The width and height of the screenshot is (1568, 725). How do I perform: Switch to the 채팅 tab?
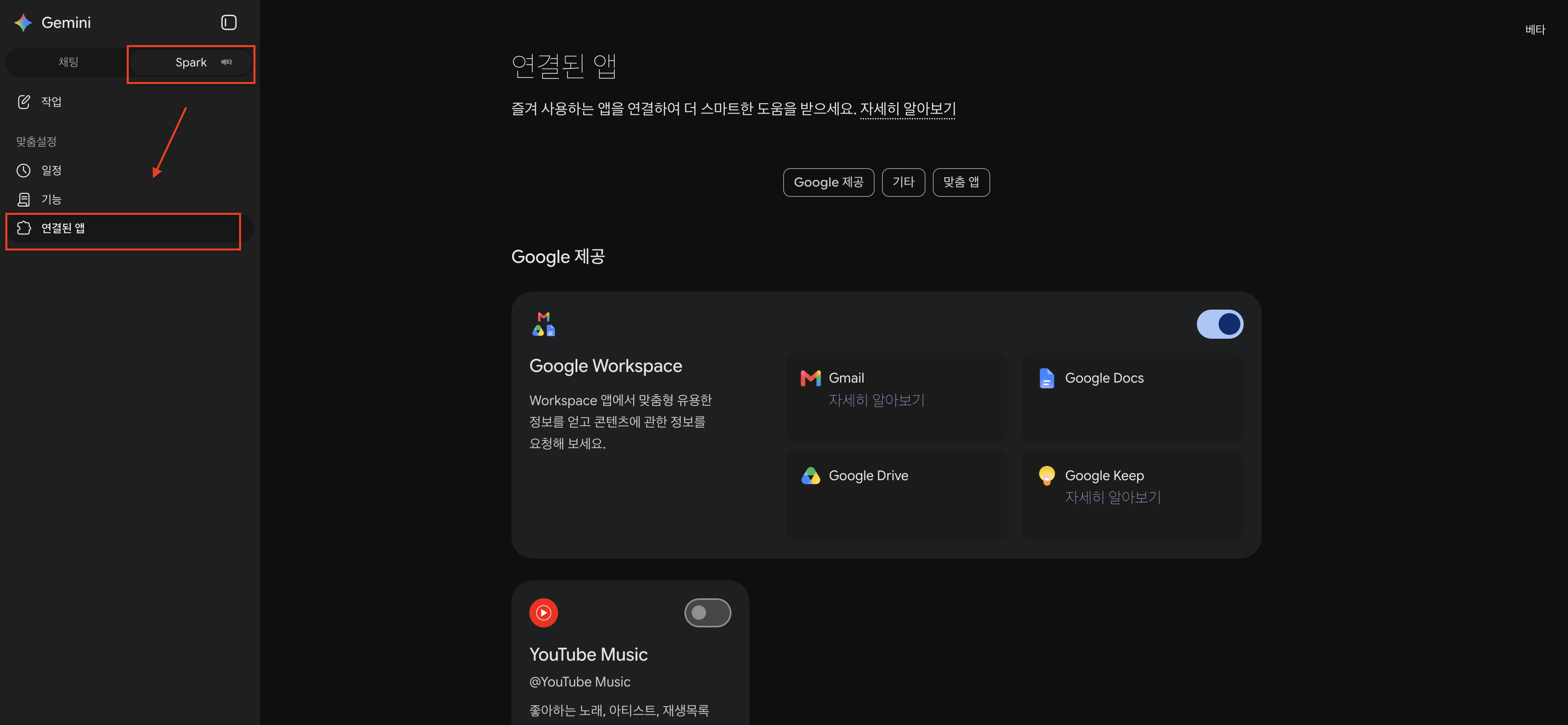pyautogui.click(x=68, y=62)
